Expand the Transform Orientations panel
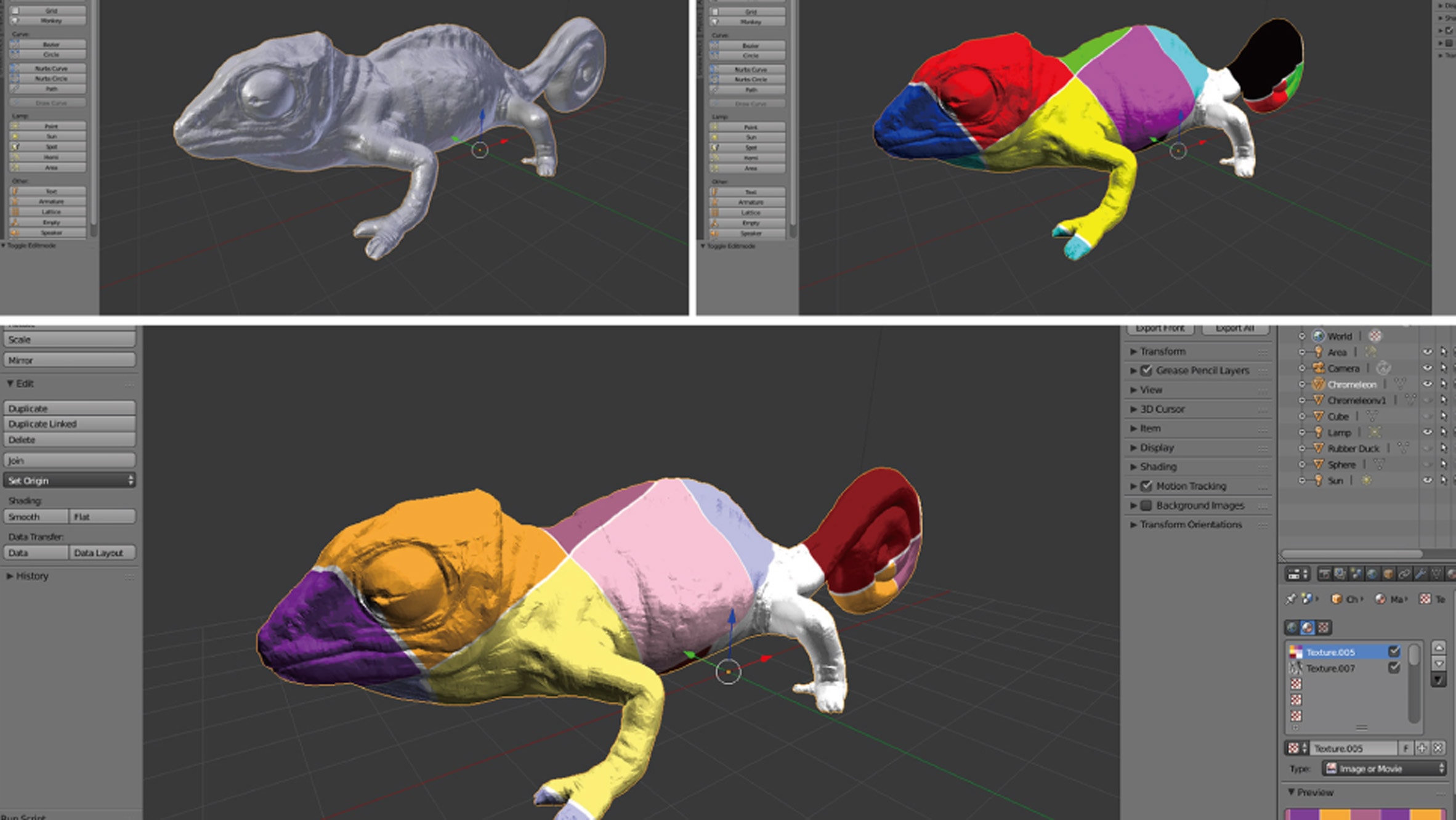 pyautogui.click(x=1189, y=524)
